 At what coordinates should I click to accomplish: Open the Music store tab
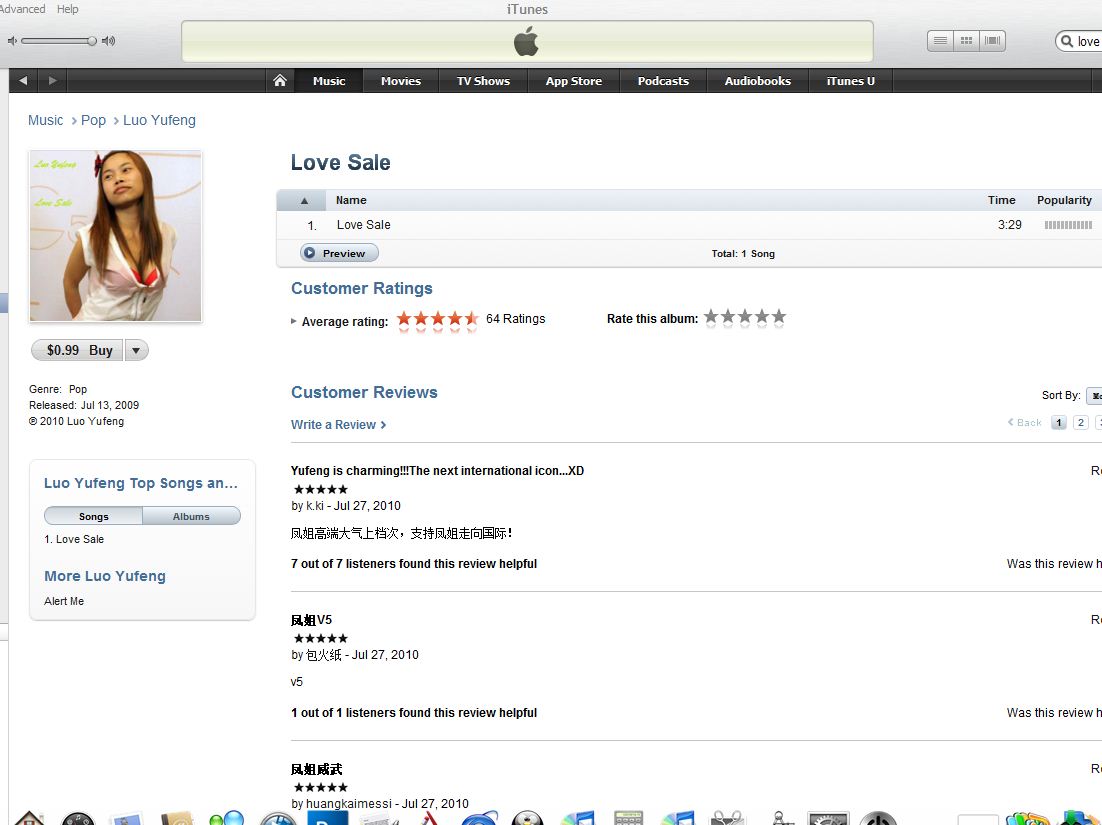[329, 81]
